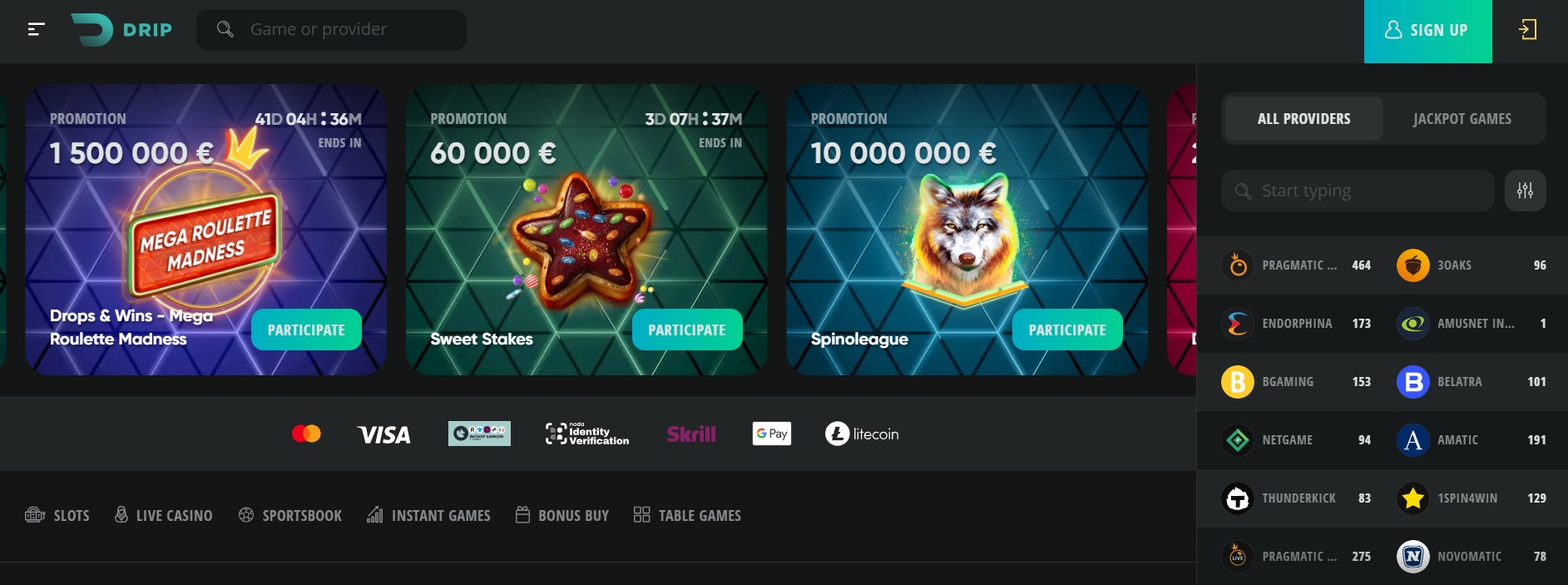The height and width of the screenshot is (585, 1568).
Task: Focus the Game or provider search field
Action: pyautogui.click(x=331, y=30)
